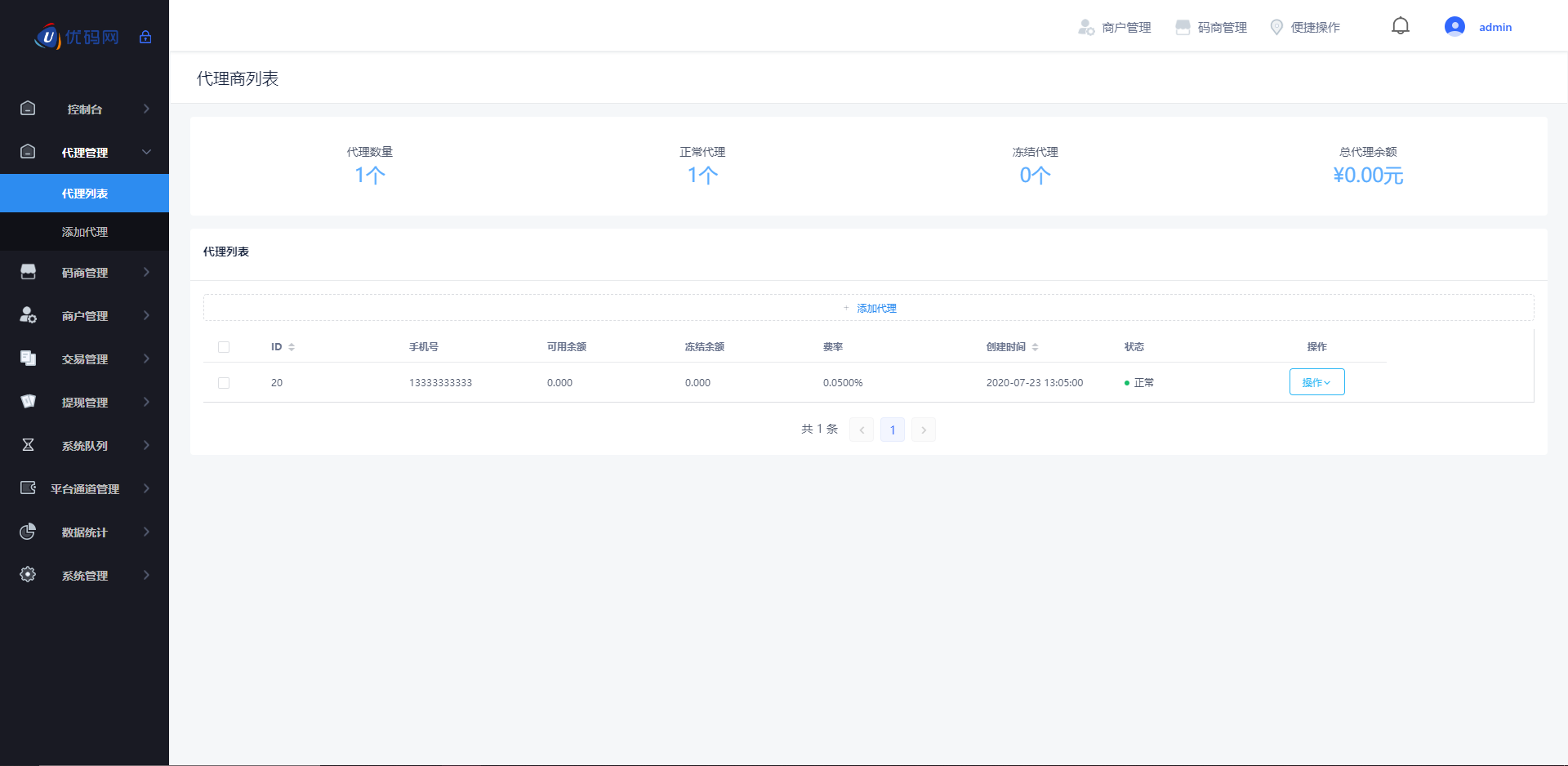Select 代理列表 in the sidebar submenu
Image resolution: width=1568 pixels, height=766 pixels.
(x=85, y=194)
